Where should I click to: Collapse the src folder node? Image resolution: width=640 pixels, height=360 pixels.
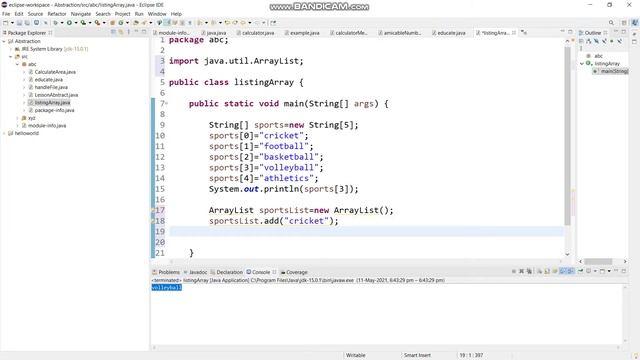click(11, 57)
